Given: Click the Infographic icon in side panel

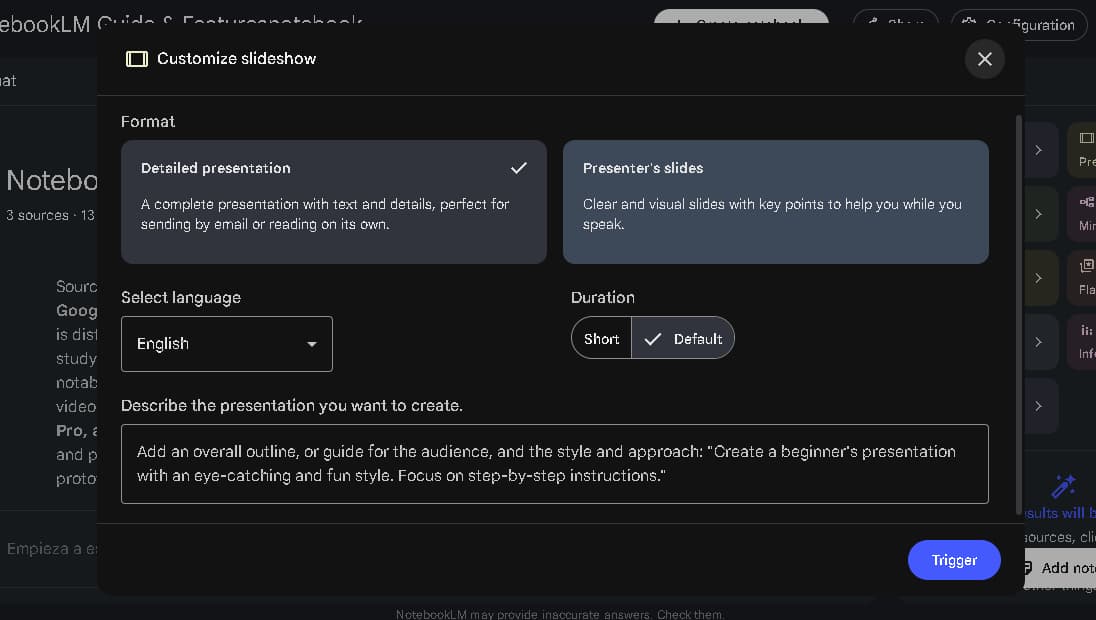Looking at the screenshot, I should 1086,331.
